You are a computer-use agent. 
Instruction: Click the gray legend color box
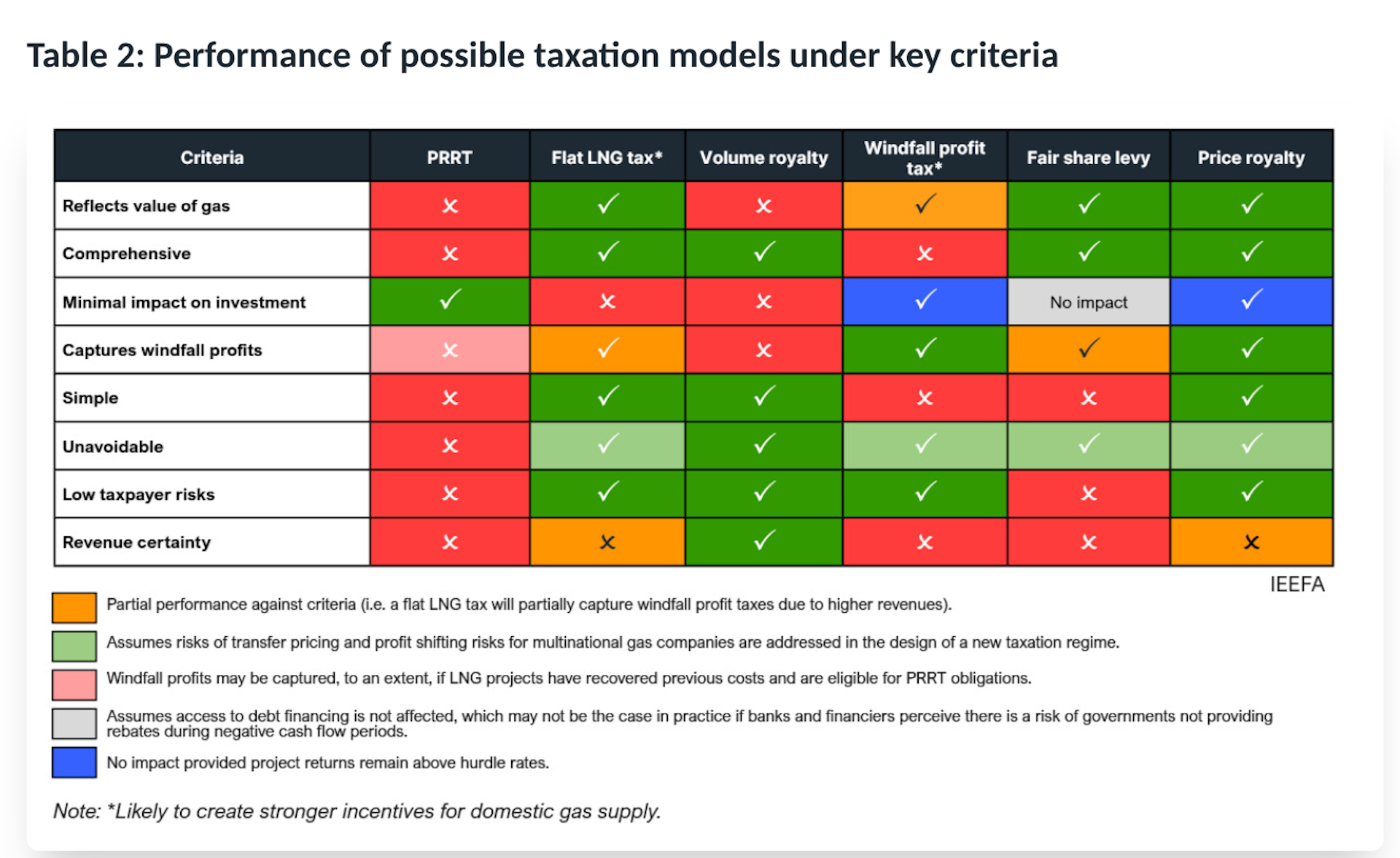coord(74,724)
